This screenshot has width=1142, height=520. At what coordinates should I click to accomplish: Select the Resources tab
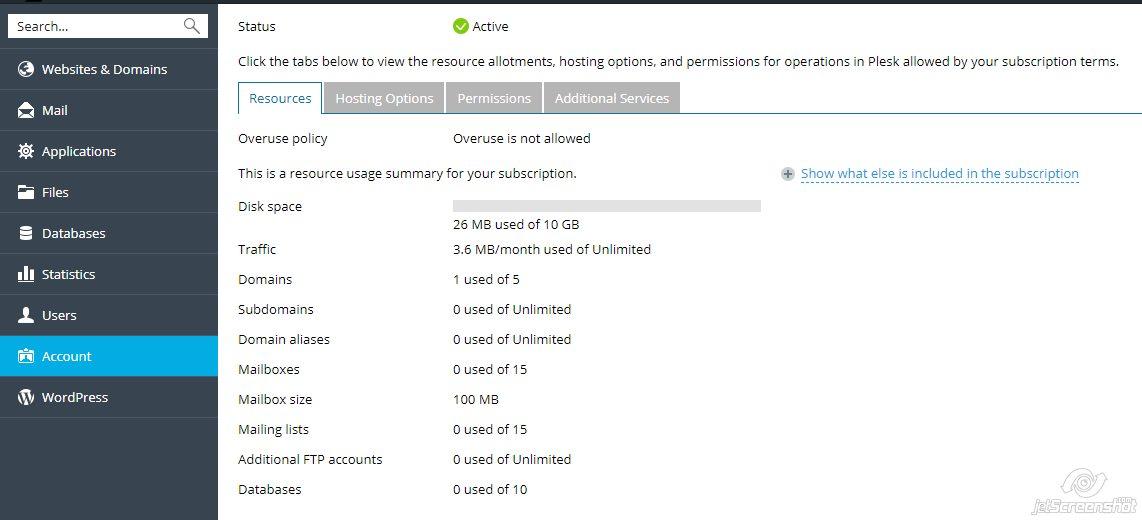coord(280,98)
